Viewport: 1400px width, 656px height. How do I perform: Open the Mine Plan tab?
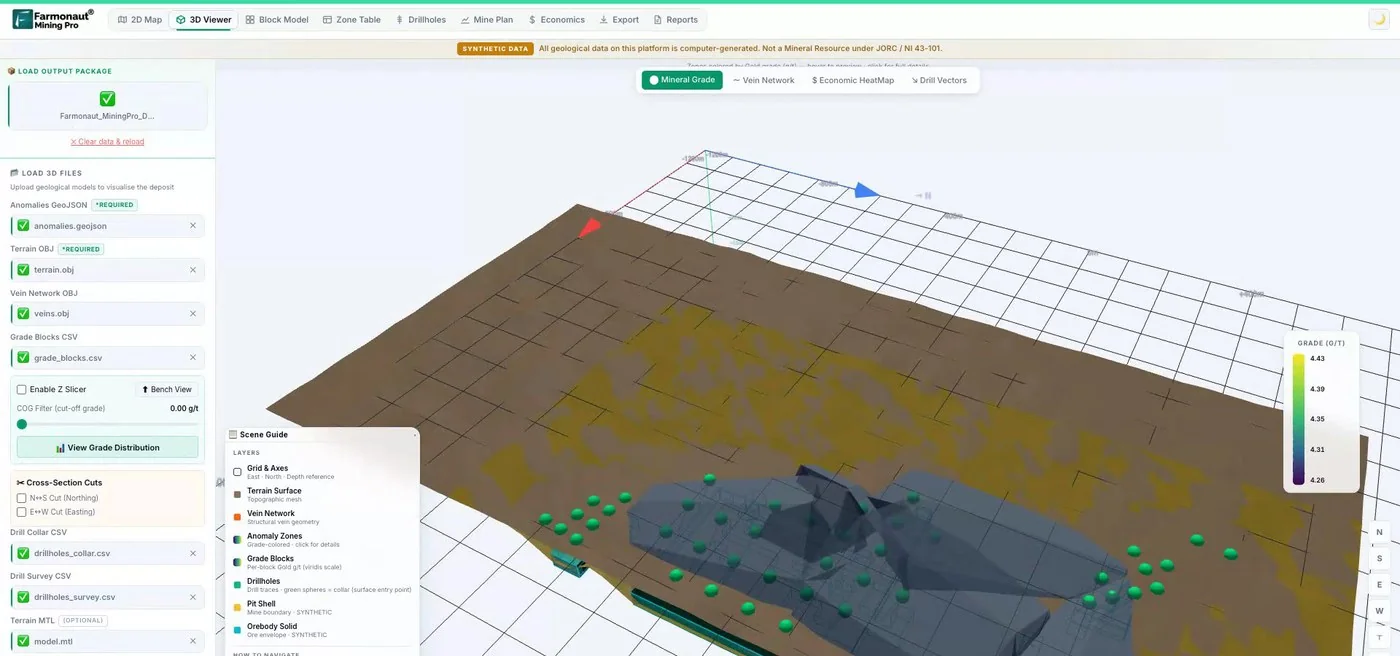point(487,20)
